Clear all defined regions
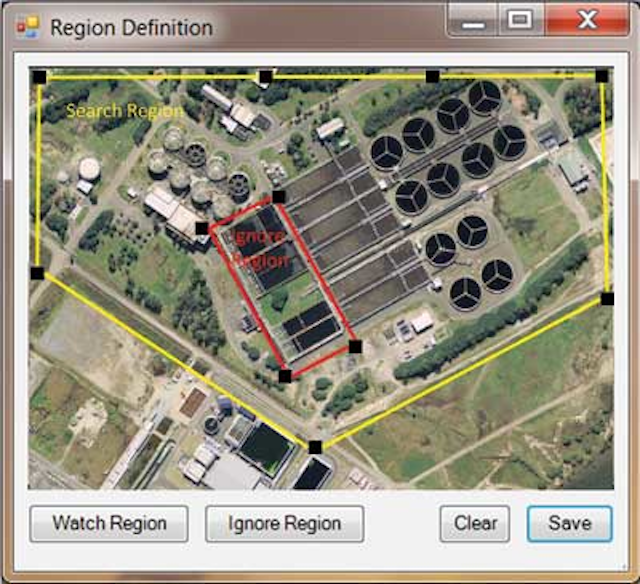The width and height of the screenshot is (640, 584). point(475,524)
